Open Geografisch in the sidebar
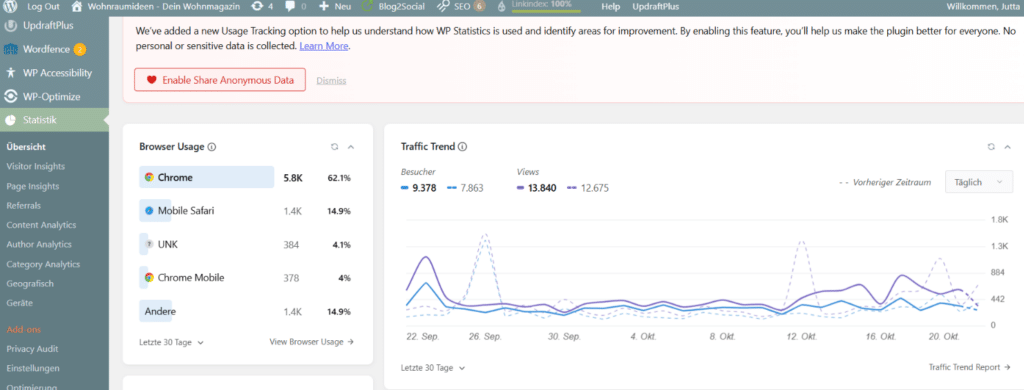This screenshot has height=390, width=1024. [30, 284]
